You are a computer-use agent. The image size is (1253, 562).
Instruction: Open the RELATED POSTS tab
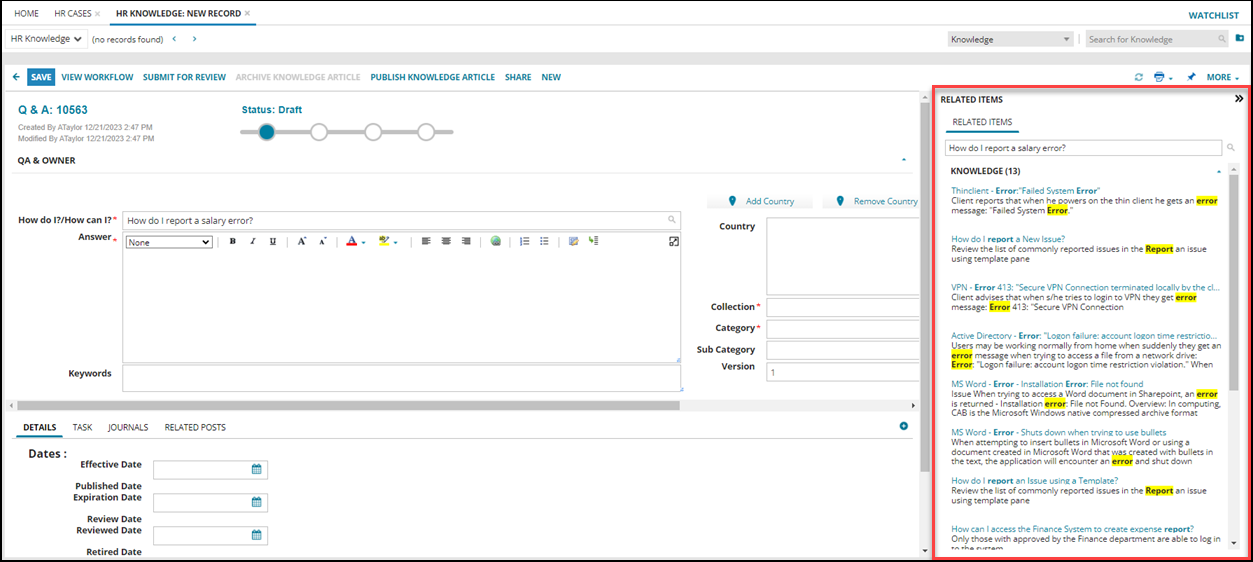click(195, 427)
